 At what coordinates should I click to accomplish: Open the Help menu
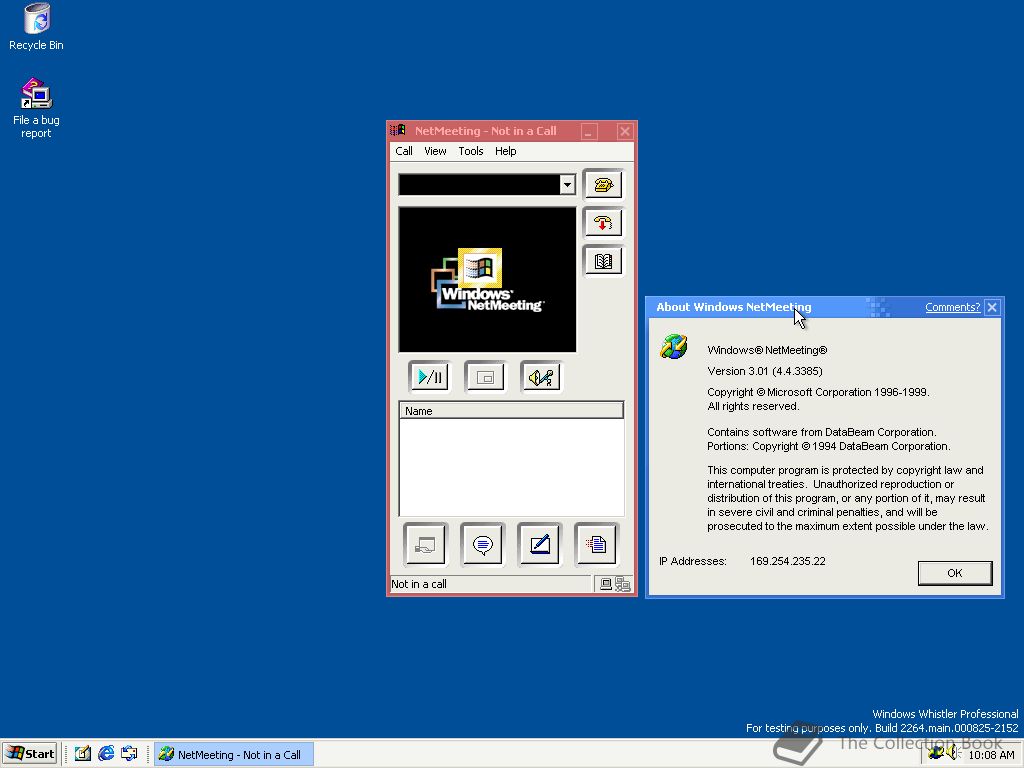[x=505, y=151]
